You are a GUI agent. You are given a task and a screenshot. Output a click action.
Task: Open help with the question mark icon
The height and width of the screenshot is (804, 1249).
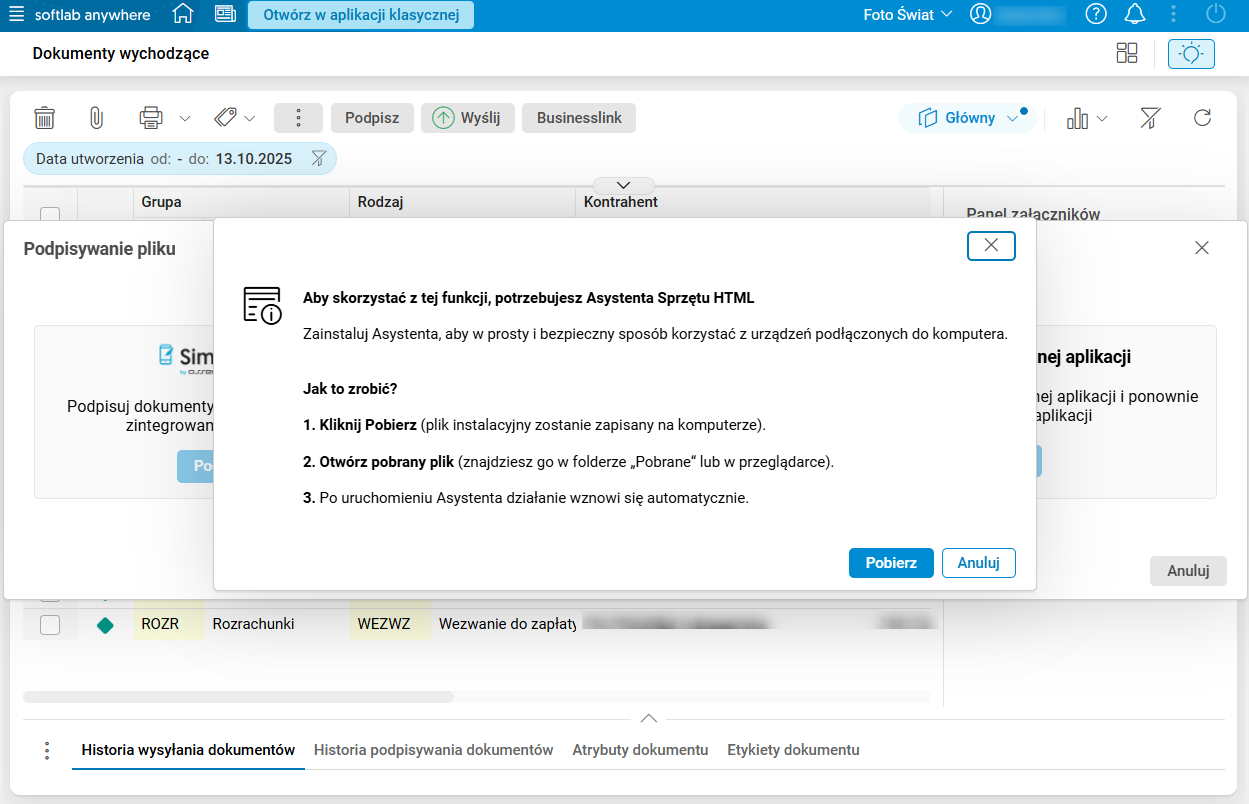point(1095,14)
